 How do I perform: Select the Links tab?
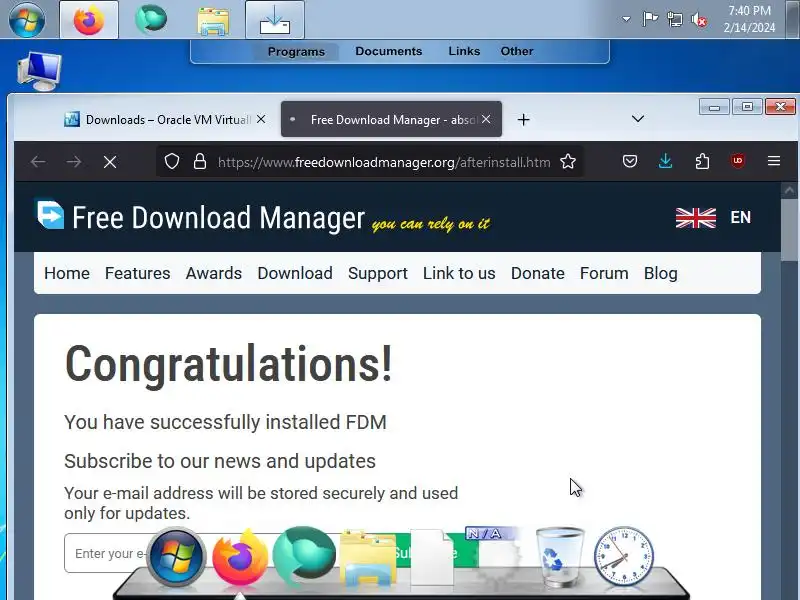464,51
